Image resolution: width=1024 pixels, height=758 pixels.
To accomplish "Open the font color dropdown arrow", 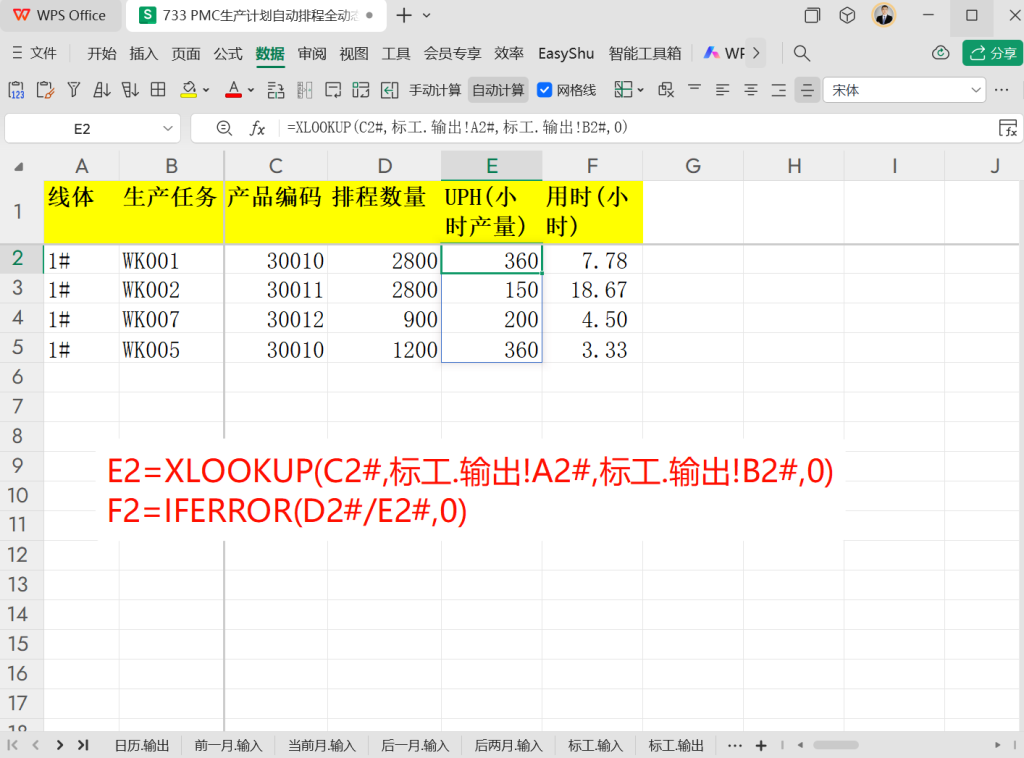I will [251, 91].
